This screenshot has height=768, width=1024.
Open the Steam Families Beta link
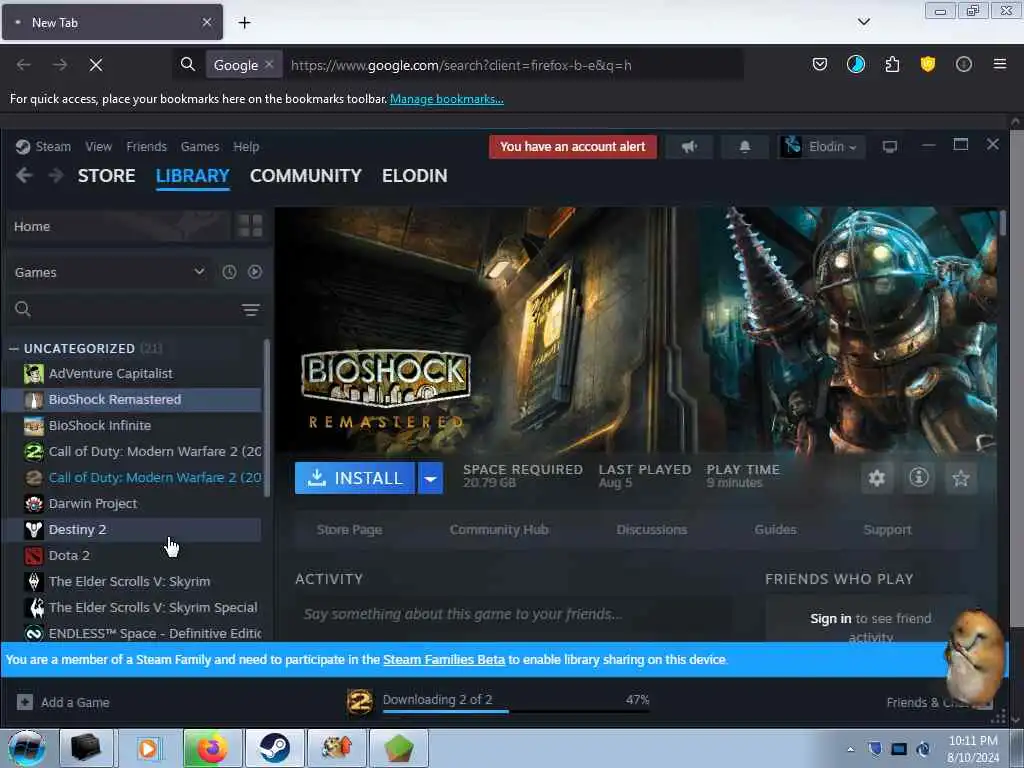444,660
